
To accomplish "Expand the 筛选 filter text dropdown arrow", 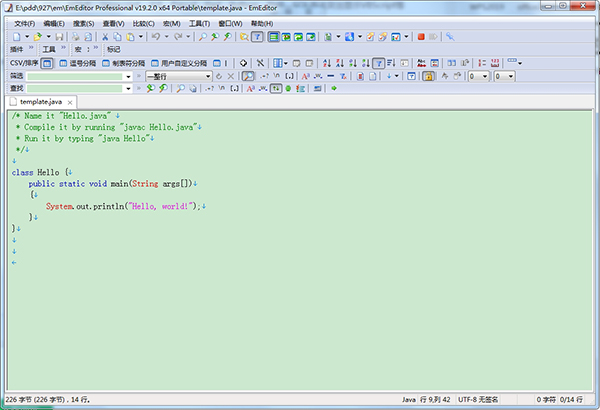I will (127, 76).
